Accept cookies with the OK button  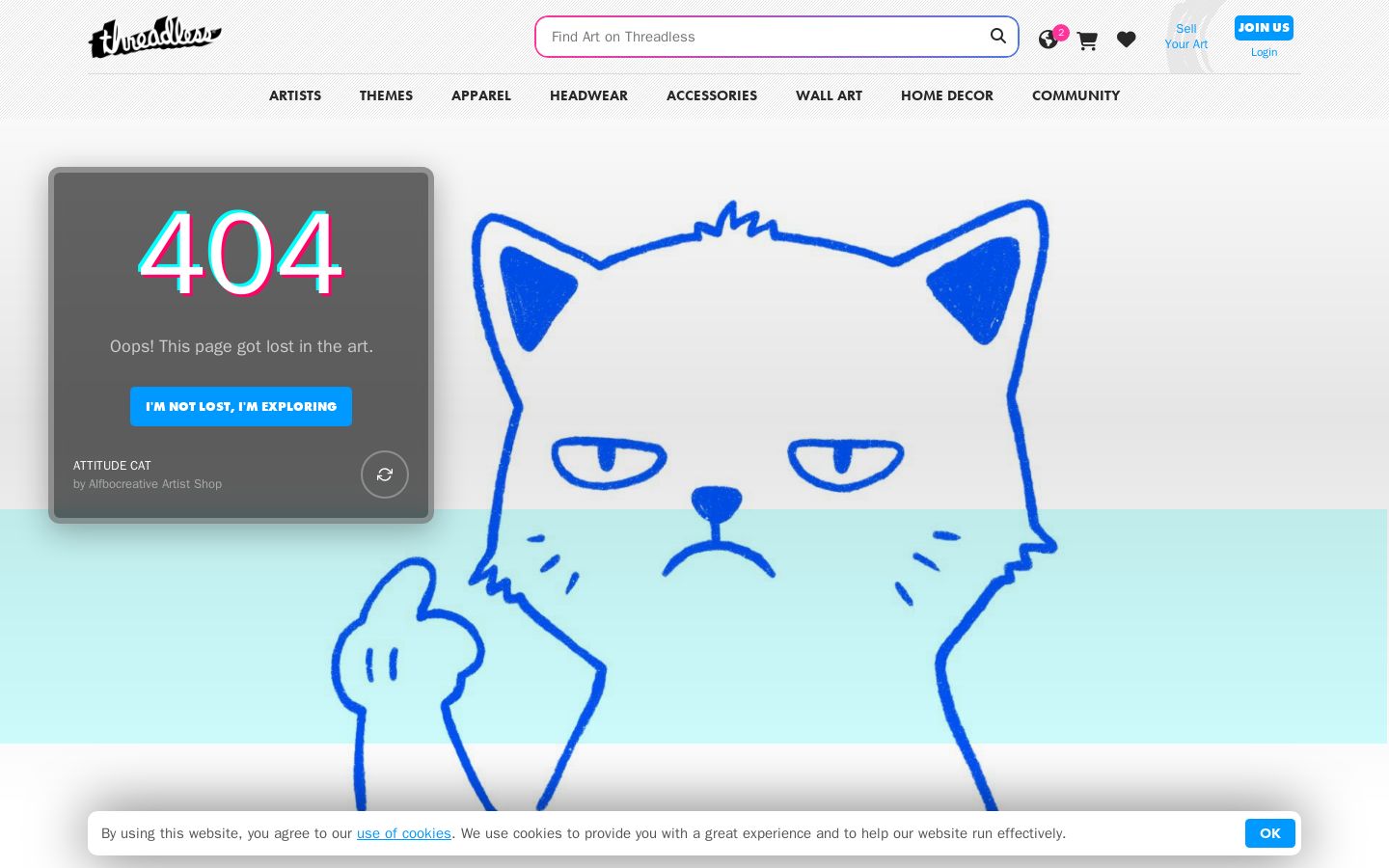tap(1269, 833)
